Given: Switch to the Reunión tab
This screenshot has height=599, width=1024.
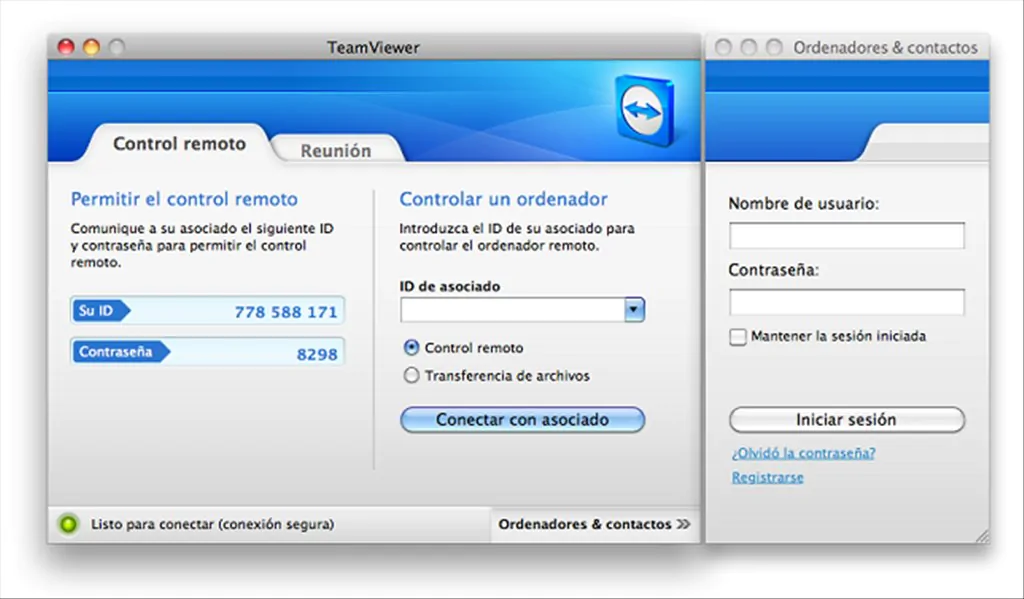Looking at the screenshot, I should click(x=336, y=150).
